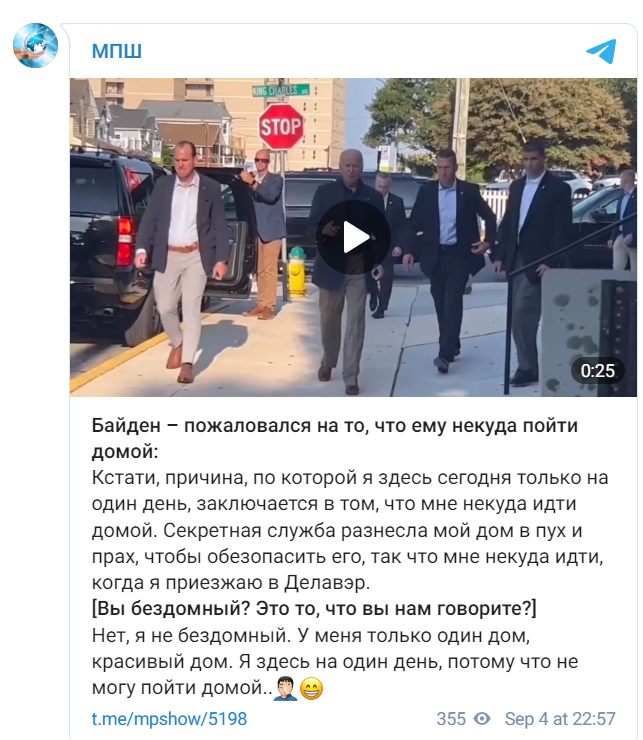Open the t.me/mpshow/5198 post link
The height and width of the screenshot is (740, 643).
point(169,719)
